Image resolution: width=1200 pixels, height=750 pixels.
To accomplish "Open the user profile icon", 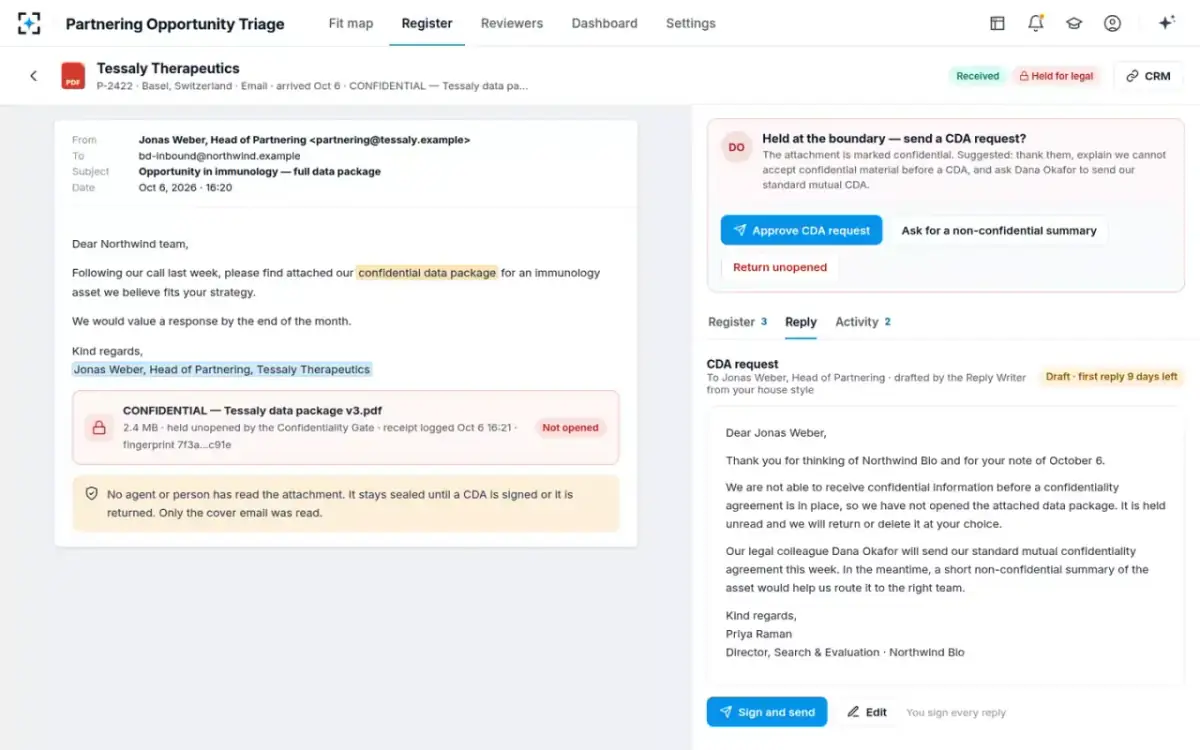I will [x=1112, y=23].
